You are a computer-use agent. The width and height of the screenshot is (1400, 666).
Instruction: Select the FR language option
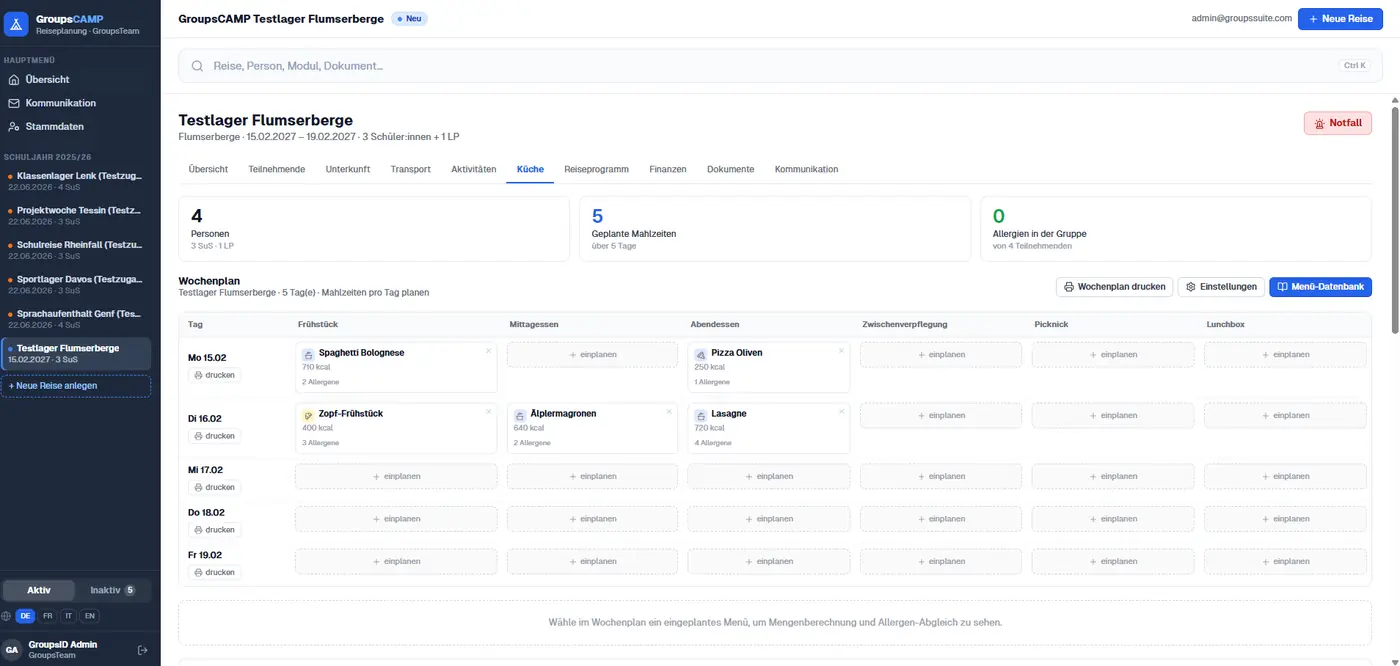tap(48, 616)
